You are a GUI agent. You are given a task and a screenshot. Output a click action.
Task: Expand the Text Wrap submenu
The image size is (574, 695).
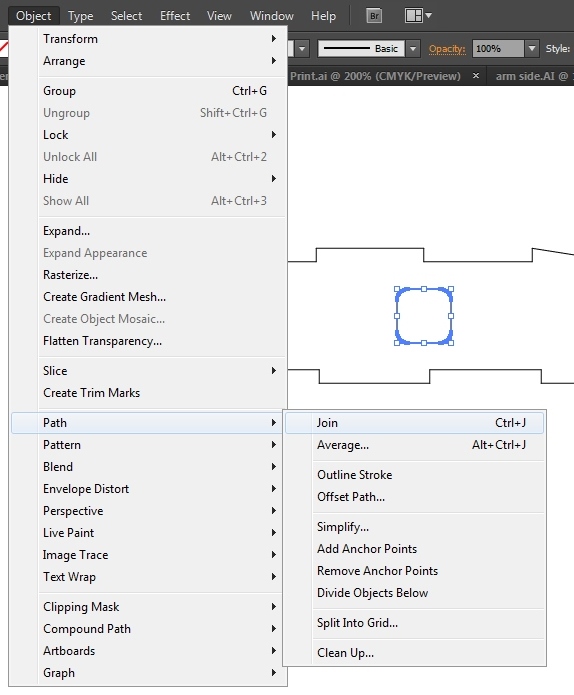click(x=148, y=577)
